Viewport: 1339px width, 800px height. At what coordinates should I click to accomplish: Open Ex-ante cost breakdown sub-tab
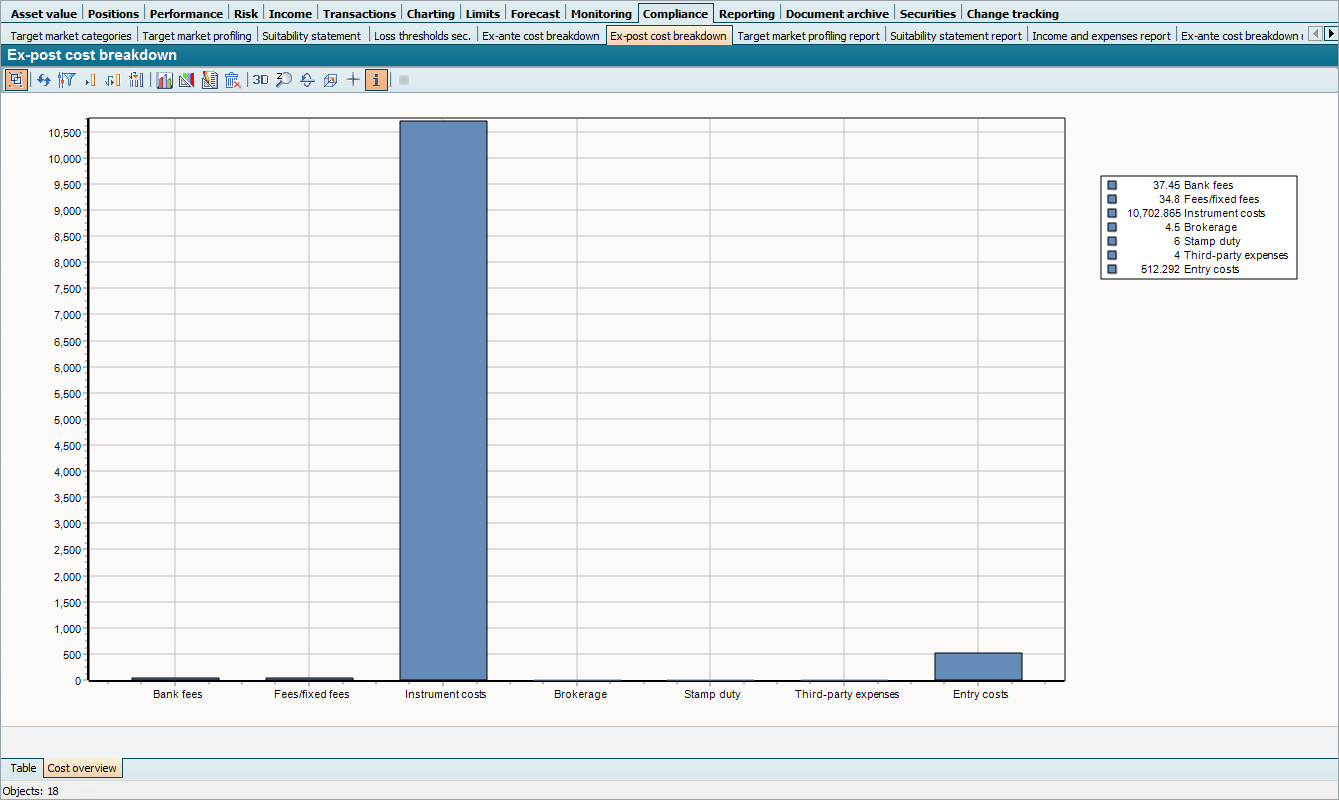pos(541,36)
